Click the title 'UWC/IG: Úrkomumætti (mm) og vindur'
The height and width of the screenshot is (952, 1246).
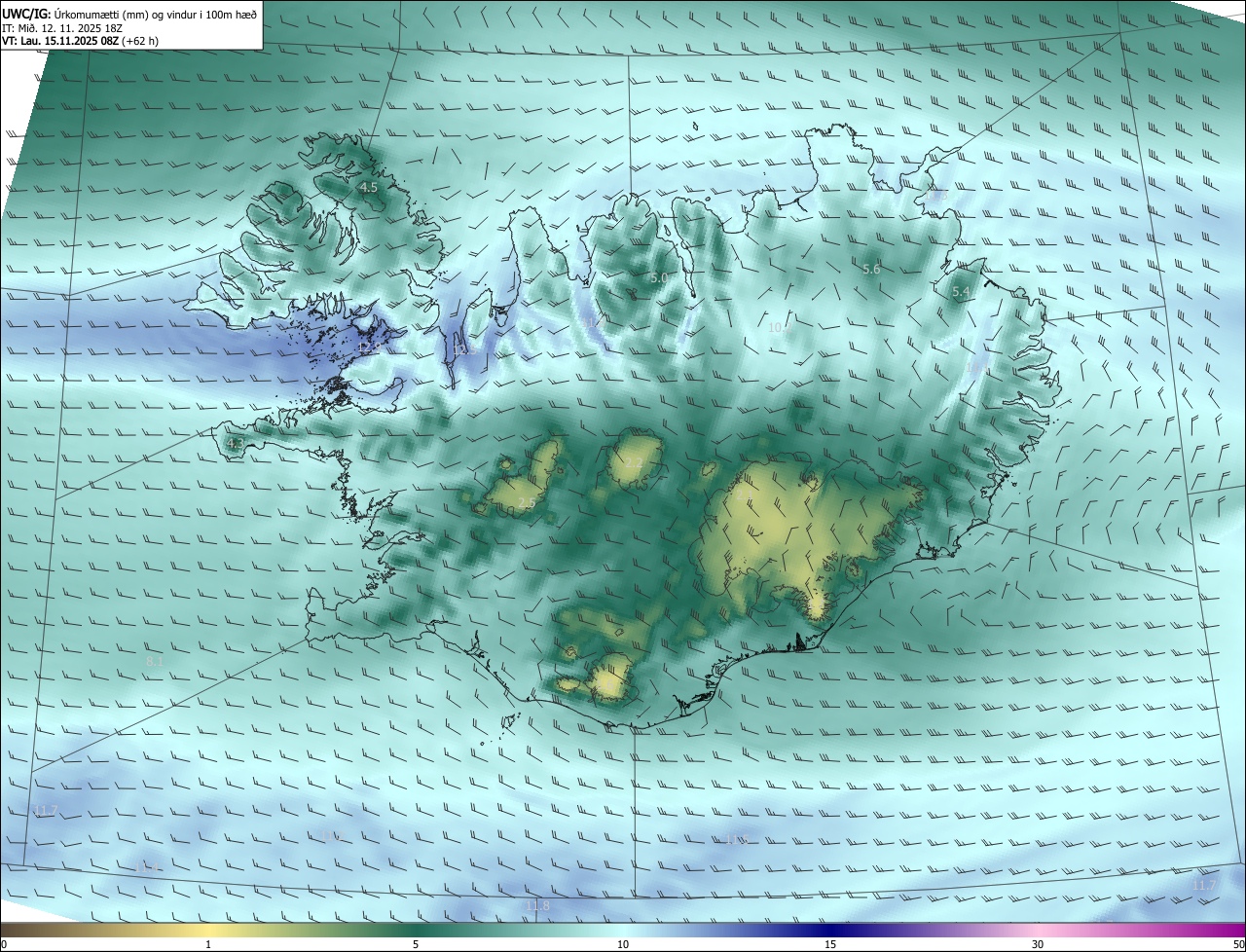(x=129, y=14)
